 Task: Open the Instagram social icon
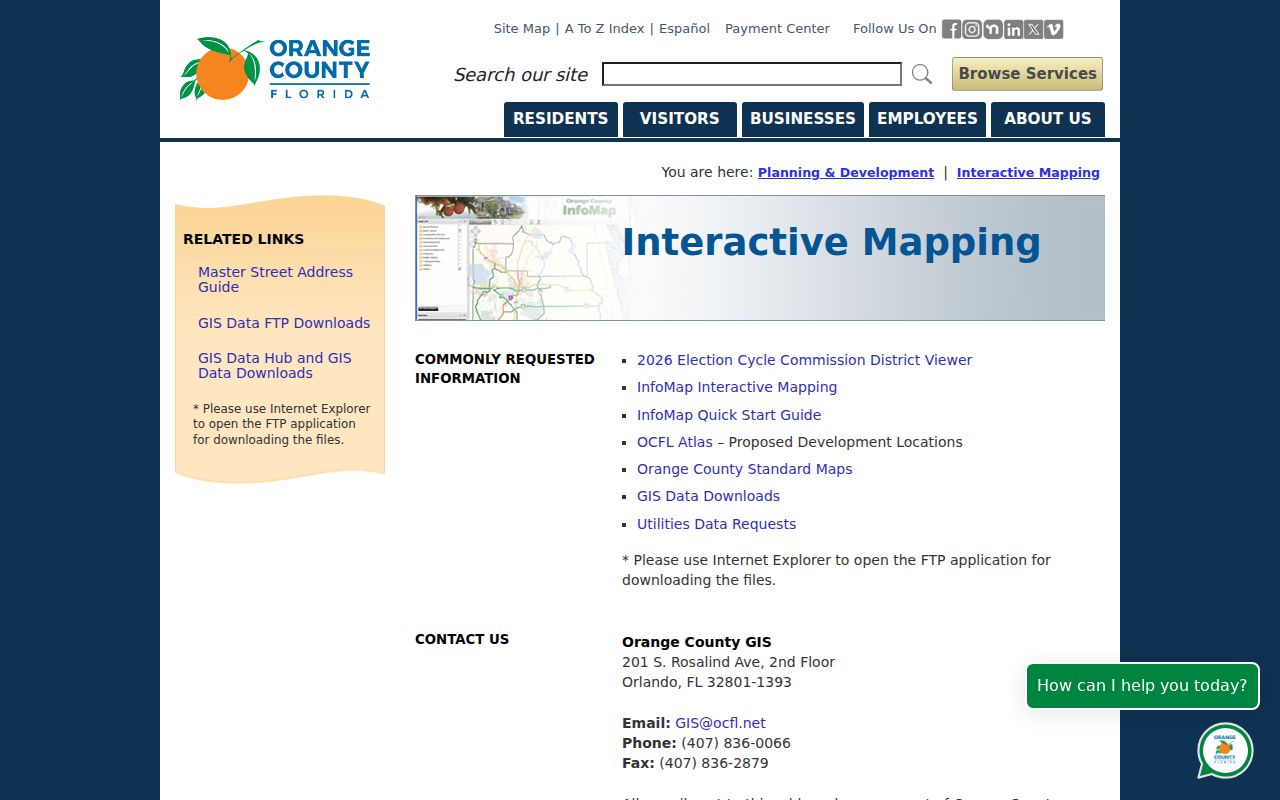[972, 29]
